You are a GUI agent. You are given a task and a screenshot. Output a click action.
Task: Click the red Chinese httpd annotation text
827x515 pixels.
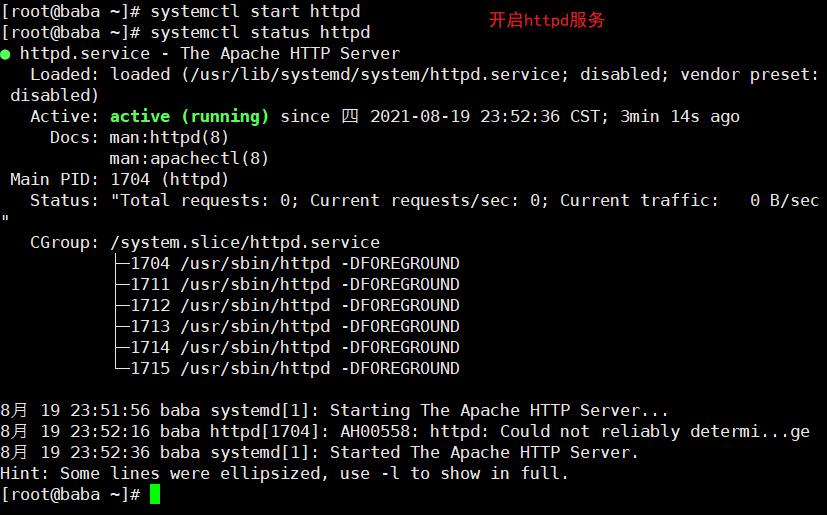tap(546, 20)
